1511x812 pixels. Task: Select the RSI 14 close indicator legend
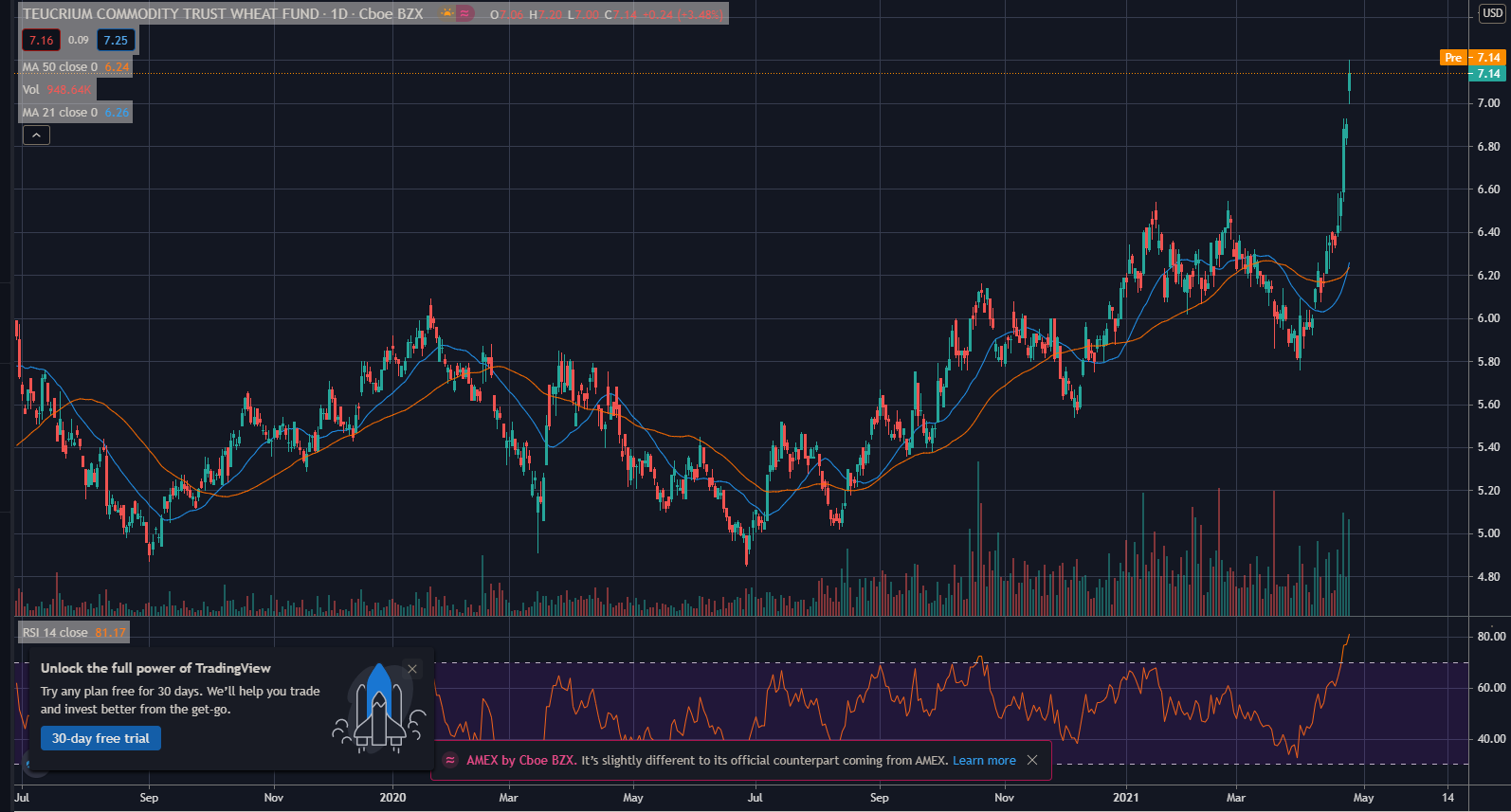[x=74, y=632]
